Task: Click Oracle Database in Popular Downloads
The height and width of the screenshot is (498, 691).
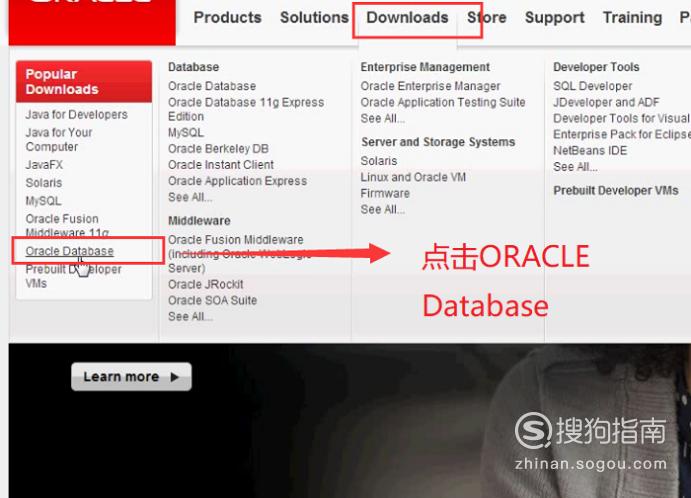Action: (70, 251)
